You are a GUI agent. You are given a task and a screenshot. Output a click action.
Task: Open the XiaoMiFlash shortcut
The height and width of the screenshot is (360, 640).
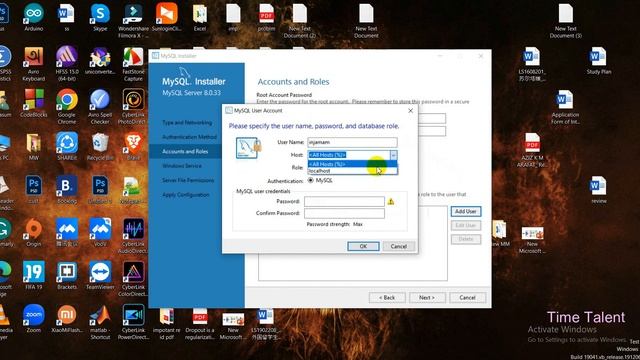click(67, 318)
